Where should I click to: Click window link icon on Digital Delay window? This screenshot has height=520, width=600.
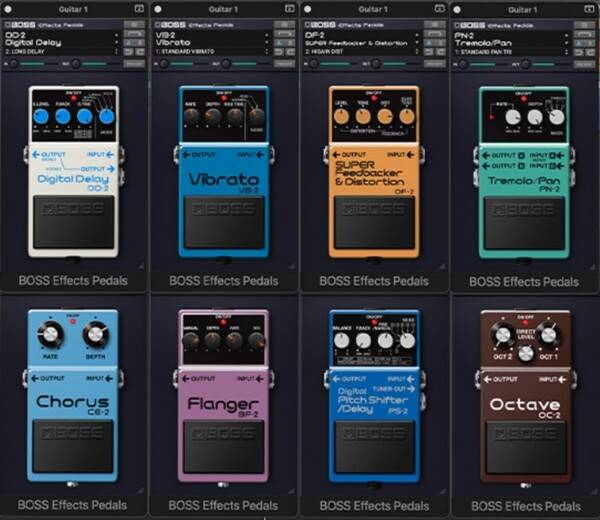(140, 8)
